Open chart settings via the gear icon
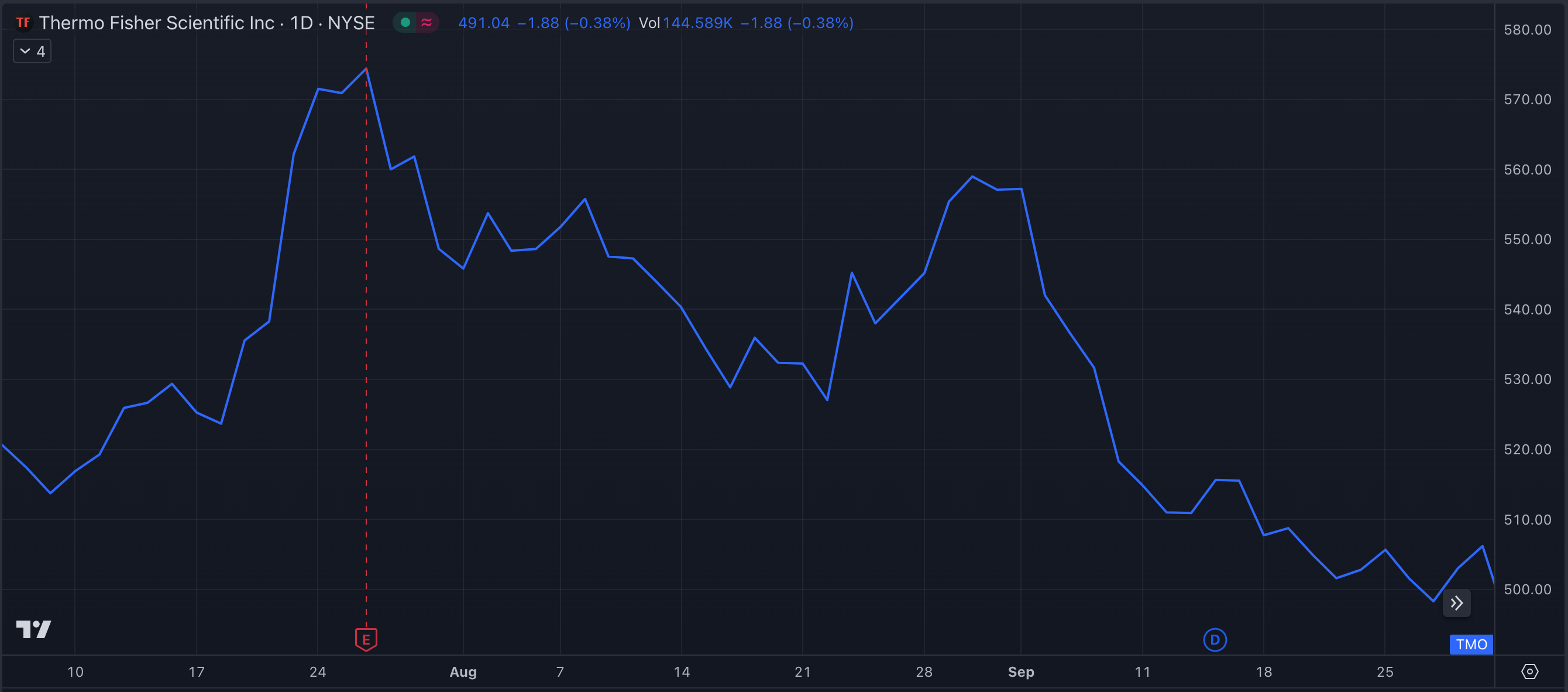Image resolution: width=1568 pixels, height=692 pixels. (1529, 672)
